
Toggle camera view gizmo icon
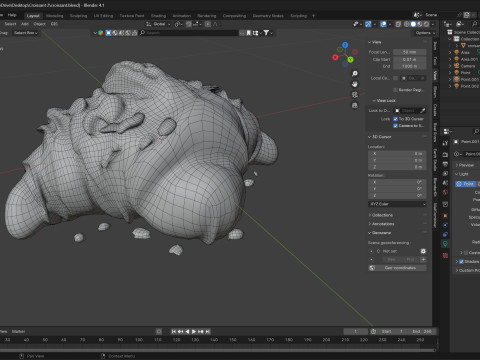tap(355, 95)
